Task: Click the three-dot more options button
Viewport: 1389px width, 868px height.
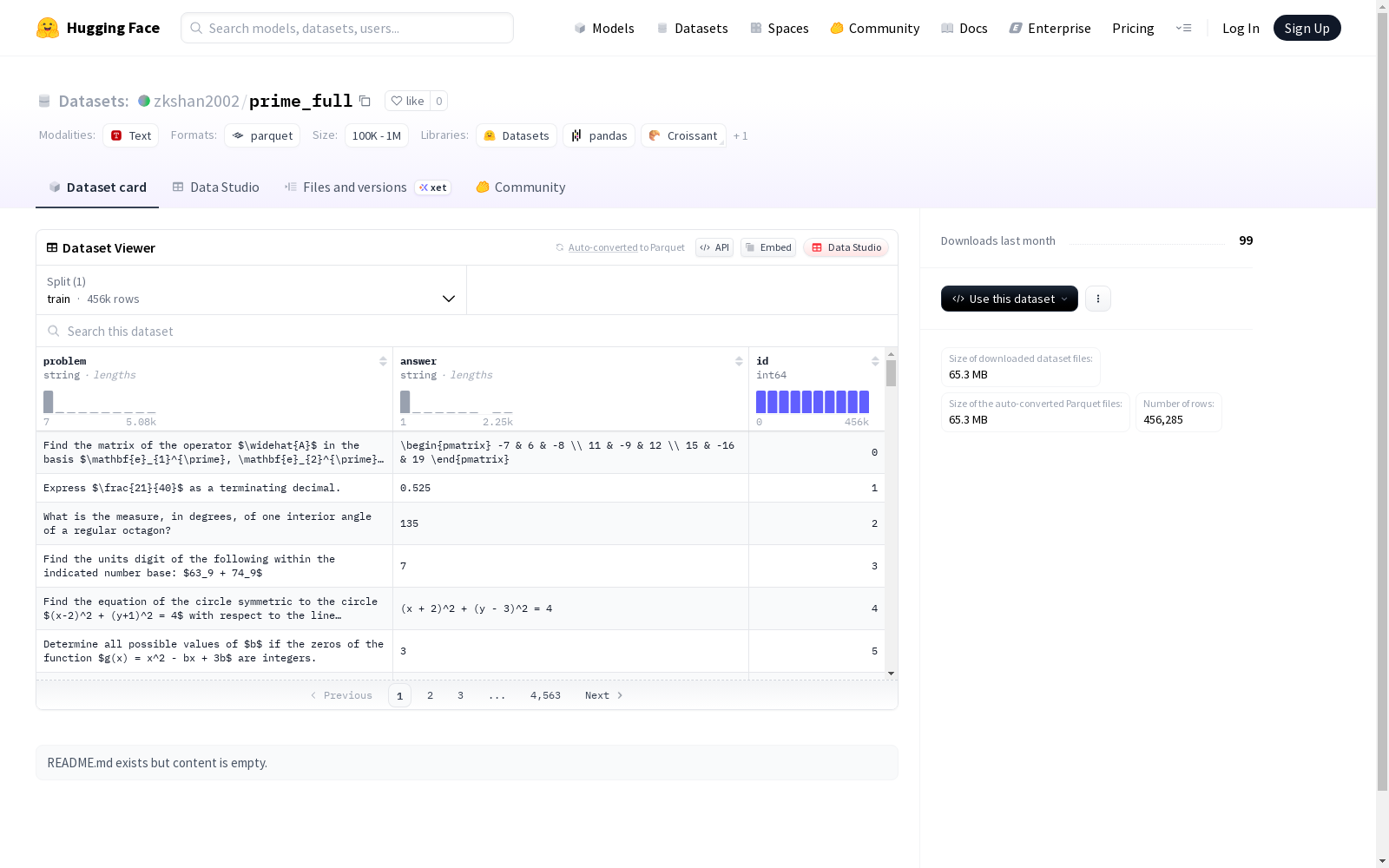Action: coord(1098,299)
